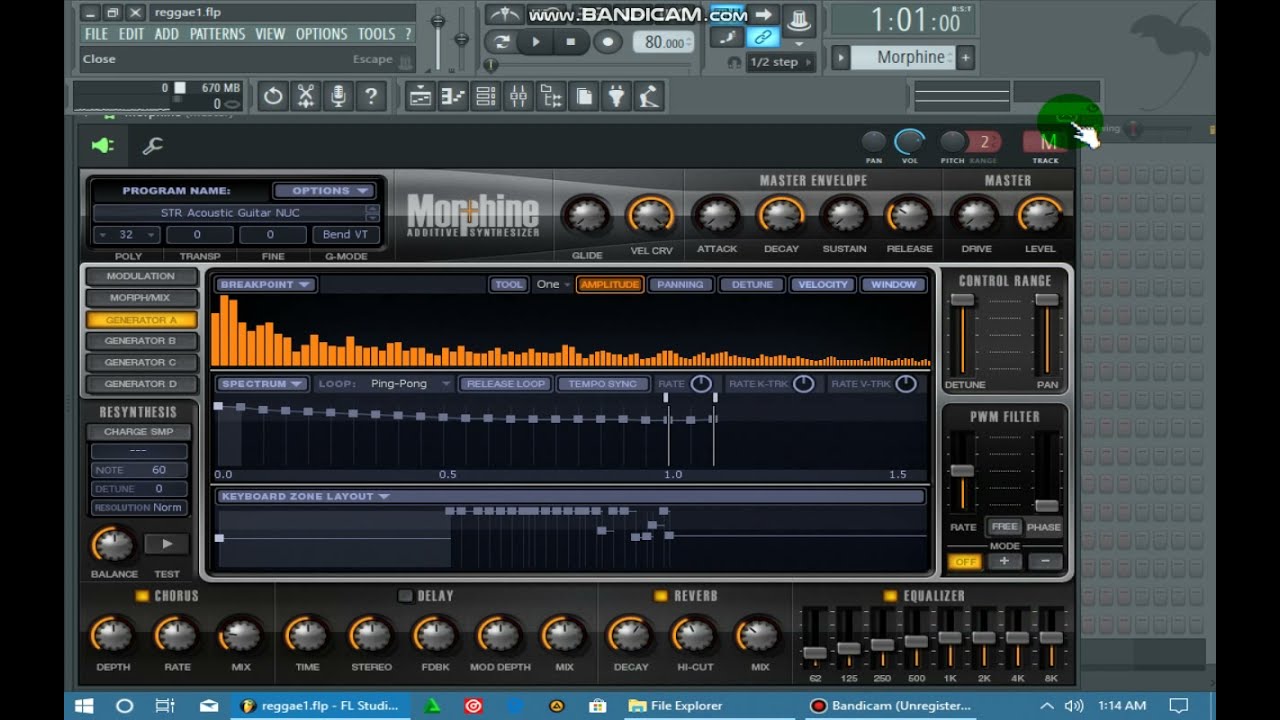The height and width of the screenshot is (720, 1280).
Task: Toggle the Reverb effect LED
Action: click(x=660, y=596)
